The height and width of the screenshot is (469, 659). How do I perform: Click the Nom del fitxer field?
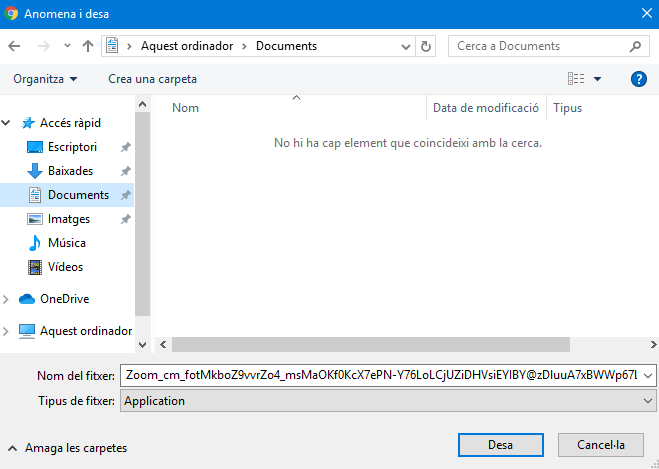pos(380,375)
